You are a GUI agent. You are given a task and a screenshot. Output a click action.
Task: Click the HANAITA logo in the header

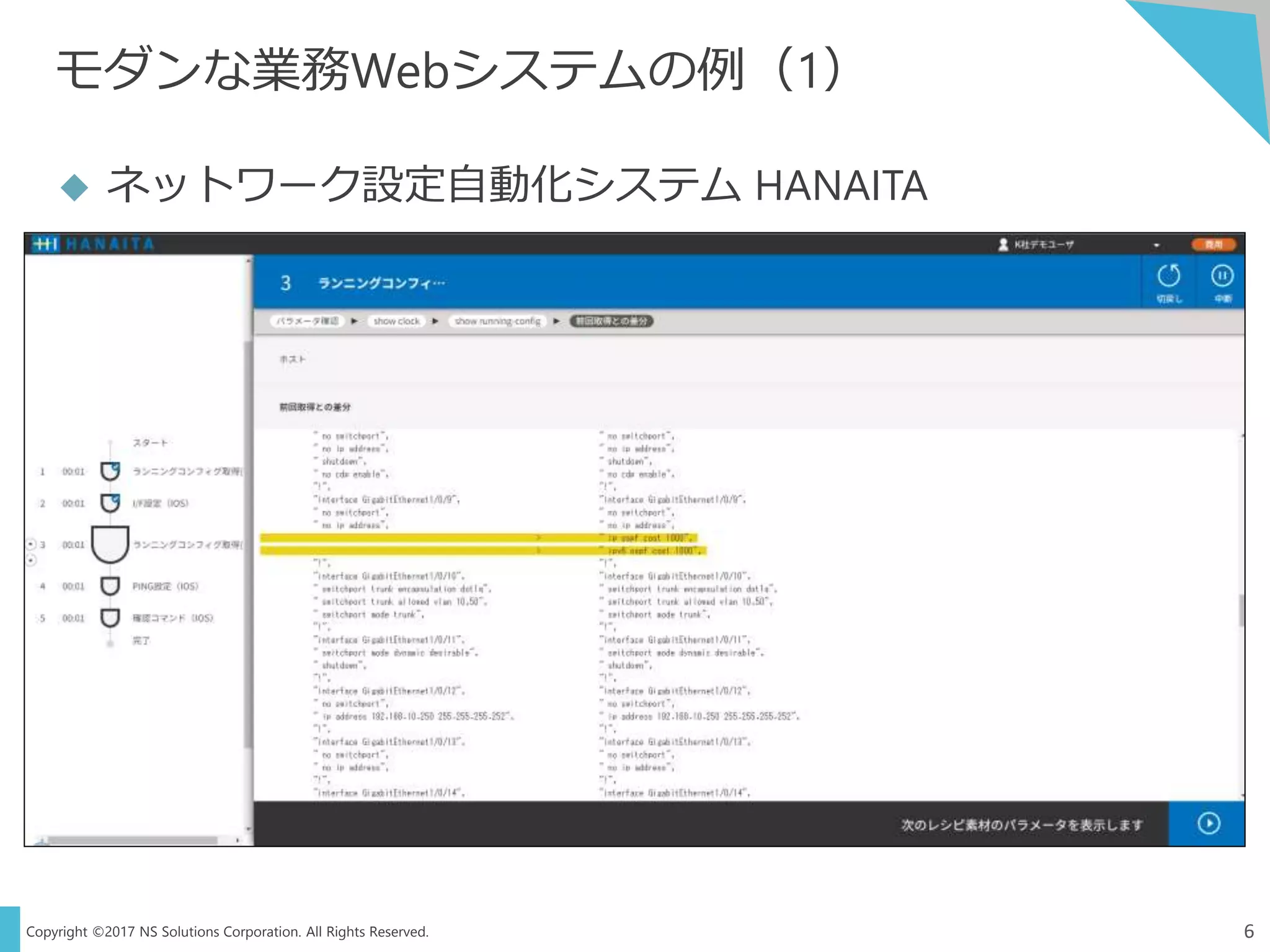point(92,244)
